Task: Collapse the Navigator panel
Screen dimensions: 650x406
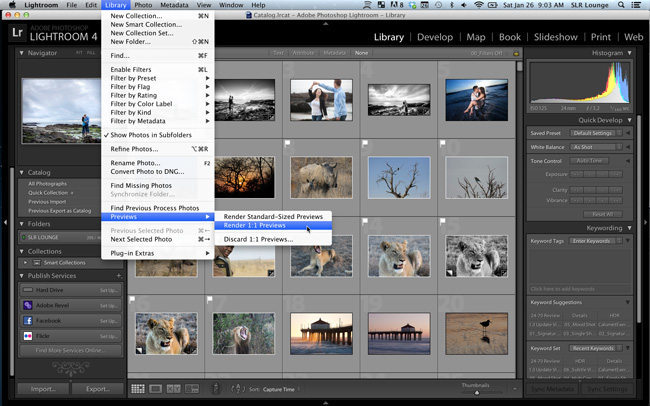Action: coord(22,53)
